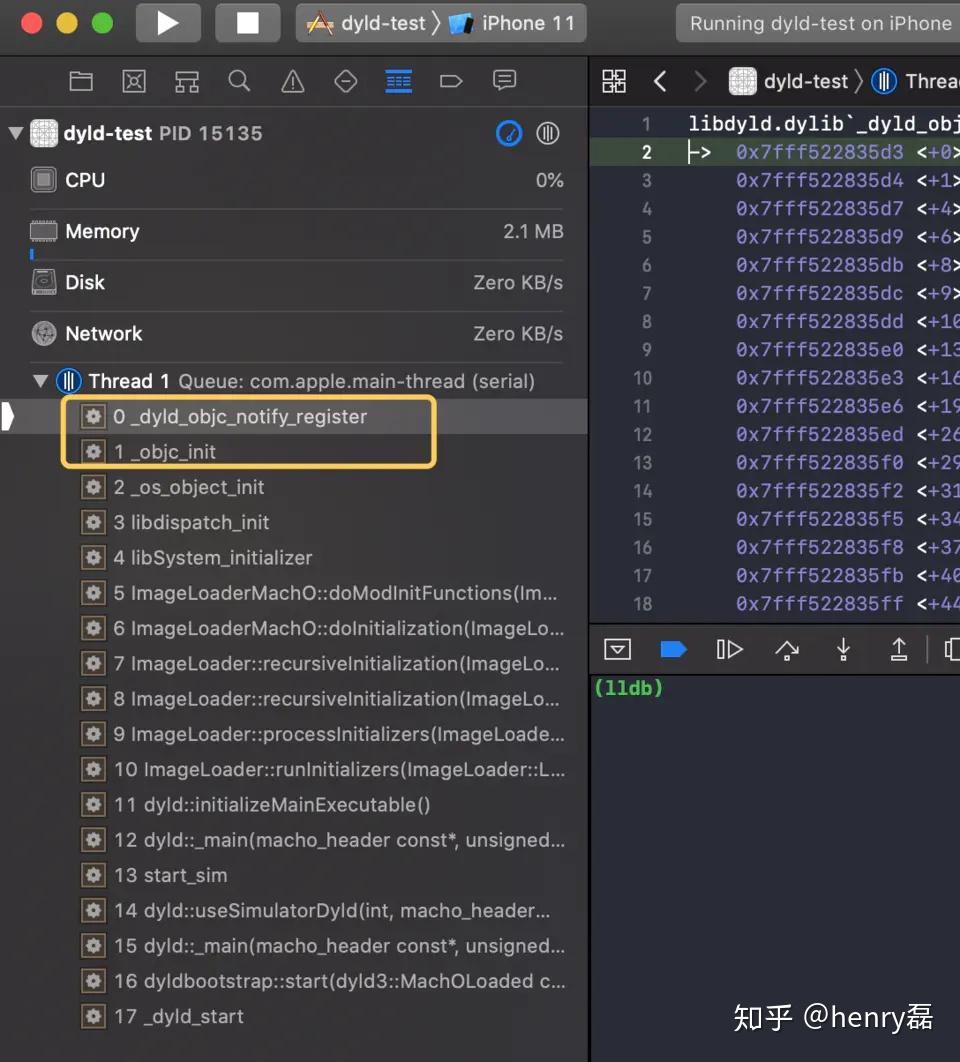
Task: Click the Run (play) button
Action: tap(167, 23)
